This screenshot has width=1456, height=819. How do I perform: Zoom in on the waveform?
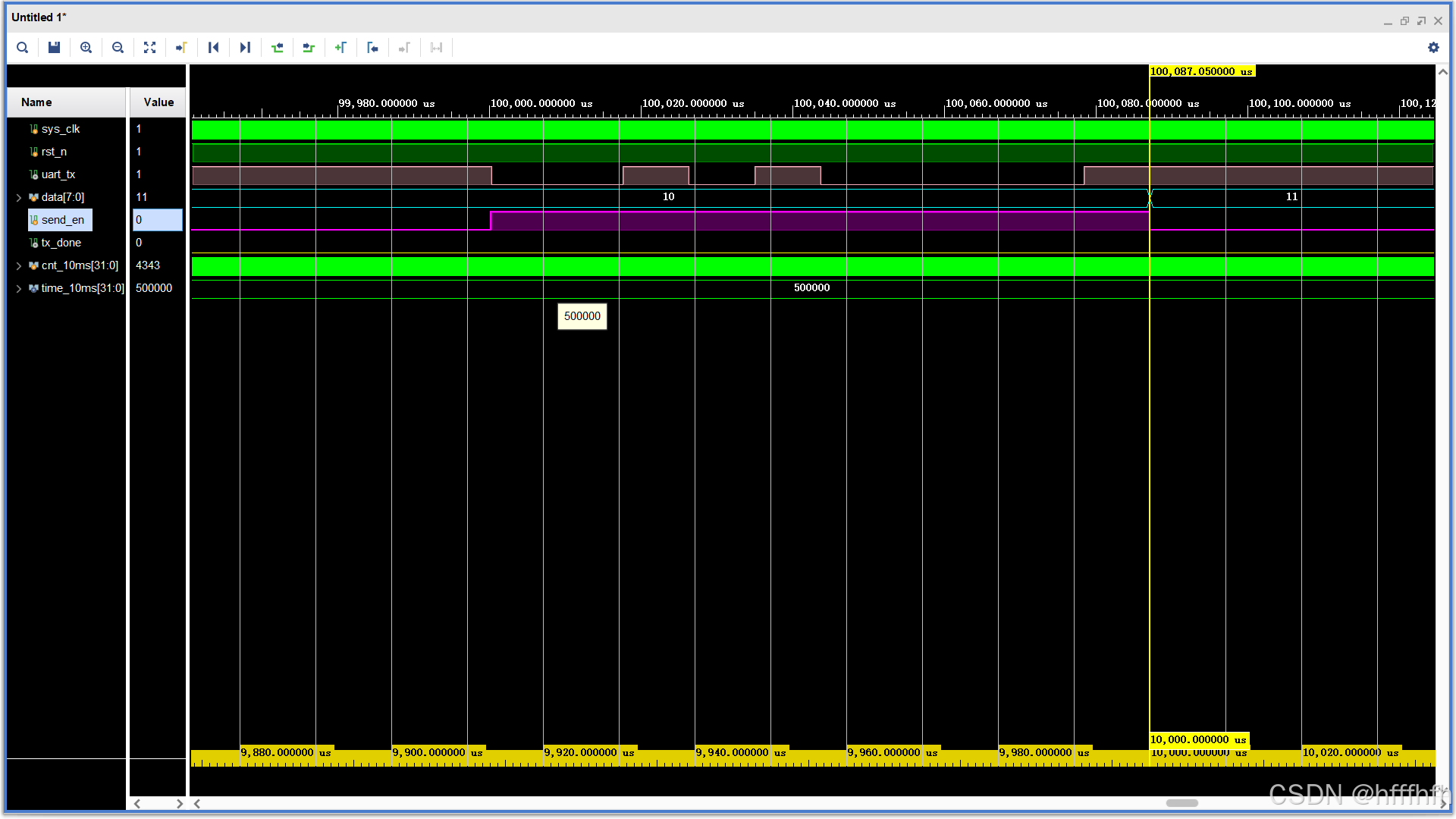point(86,48)
